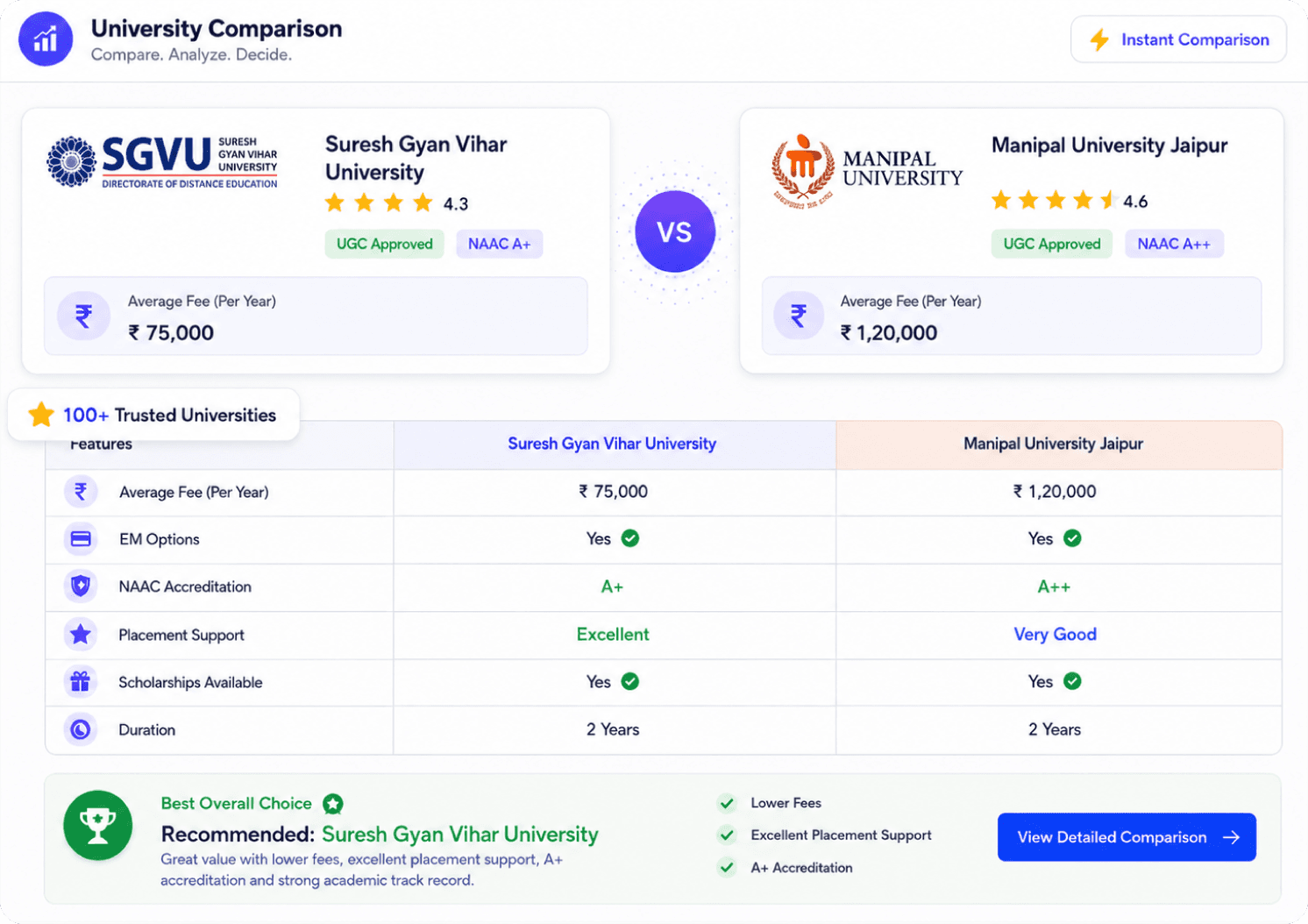The width and height of the screenshot is (1308, 924).
Task: Click the Excellent placement cell
Action: [613, 635]
